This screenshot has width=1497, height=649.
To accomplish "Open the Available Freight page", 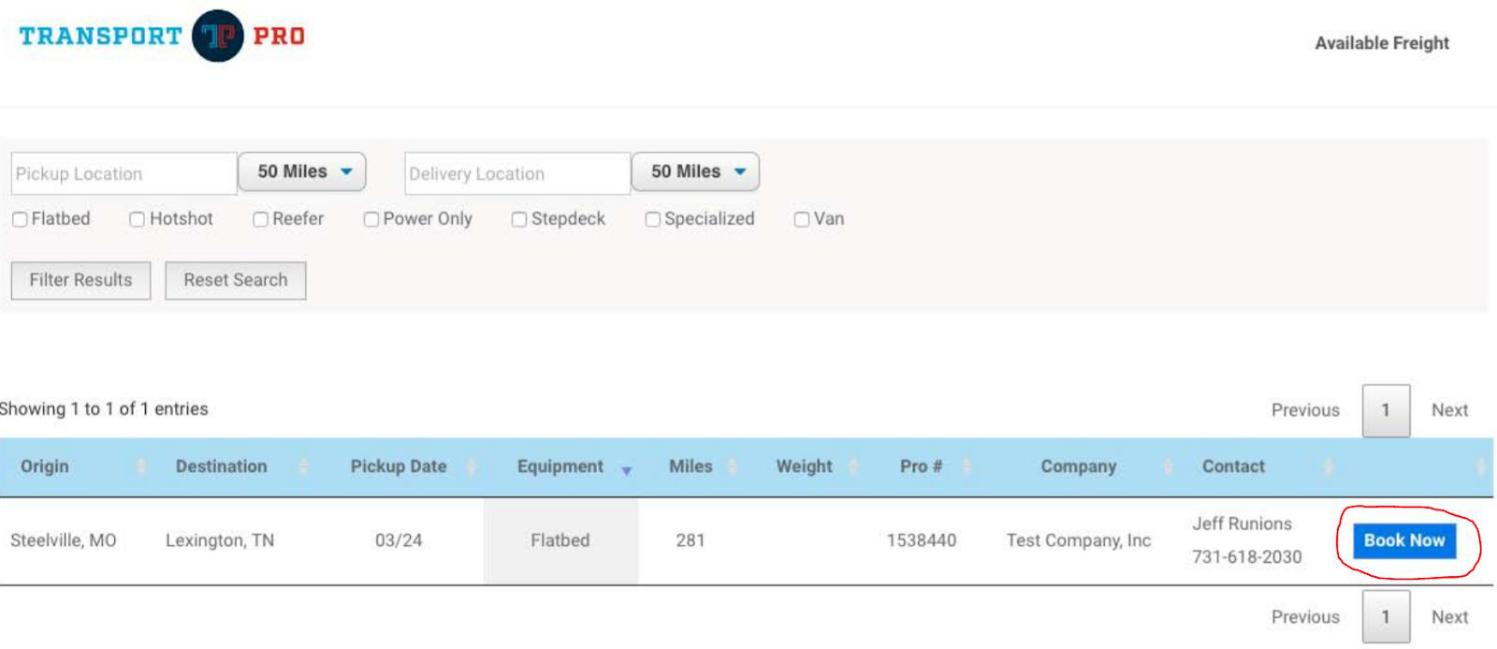I will pos(1381,43).
